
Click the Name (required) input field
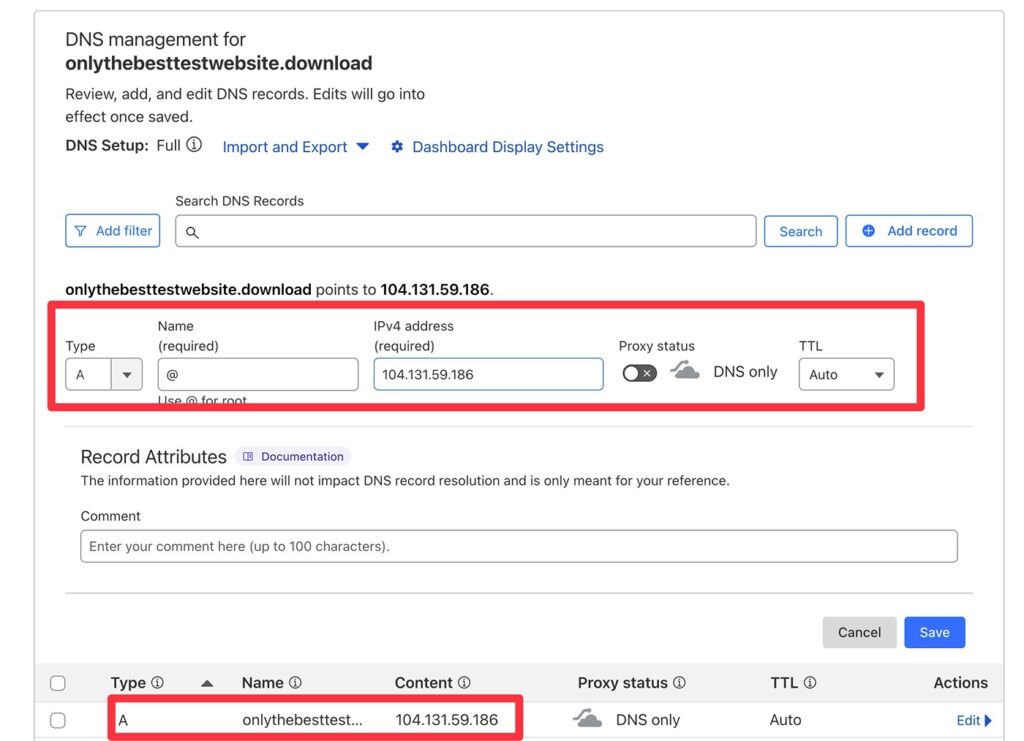pos(258,375)
